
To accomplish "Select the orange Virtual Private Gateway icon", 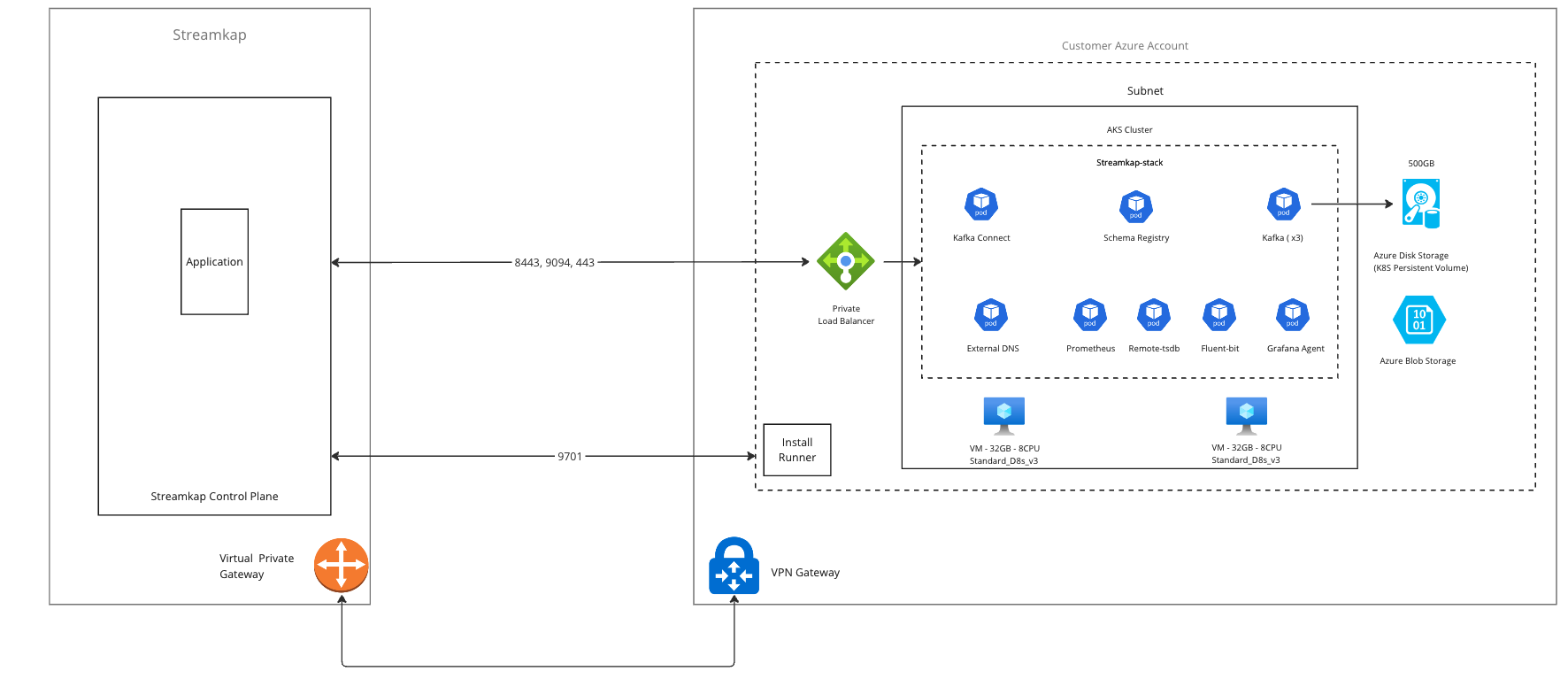I will coord(342,565).
